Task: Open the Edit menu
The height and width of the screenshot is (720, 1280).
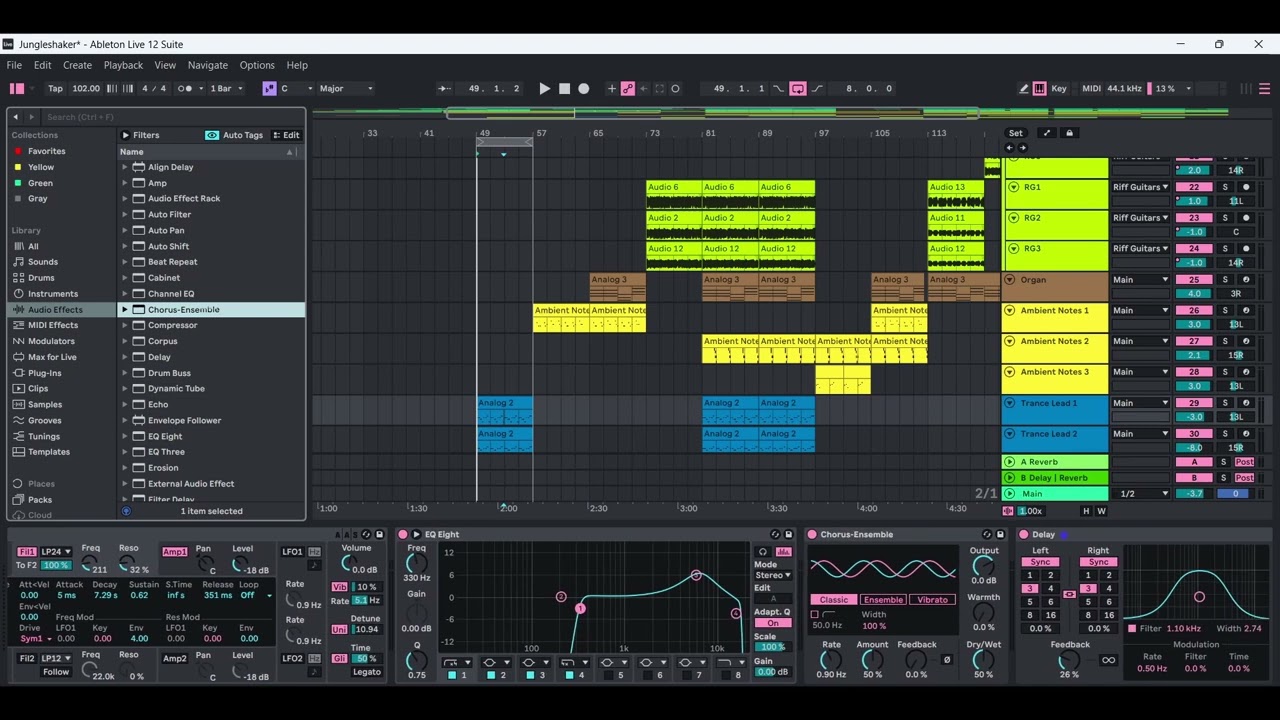Action: pyautogui.click(x=42, y=65)
